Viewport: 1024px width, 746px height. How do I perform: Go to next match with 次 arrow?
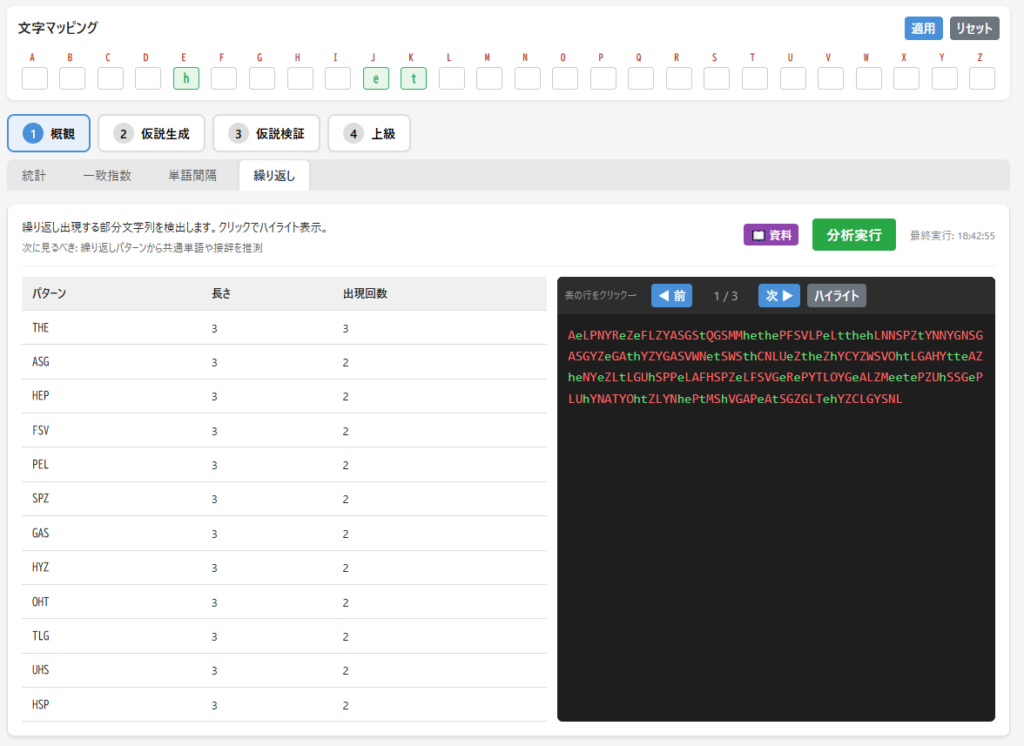(780, 295)
